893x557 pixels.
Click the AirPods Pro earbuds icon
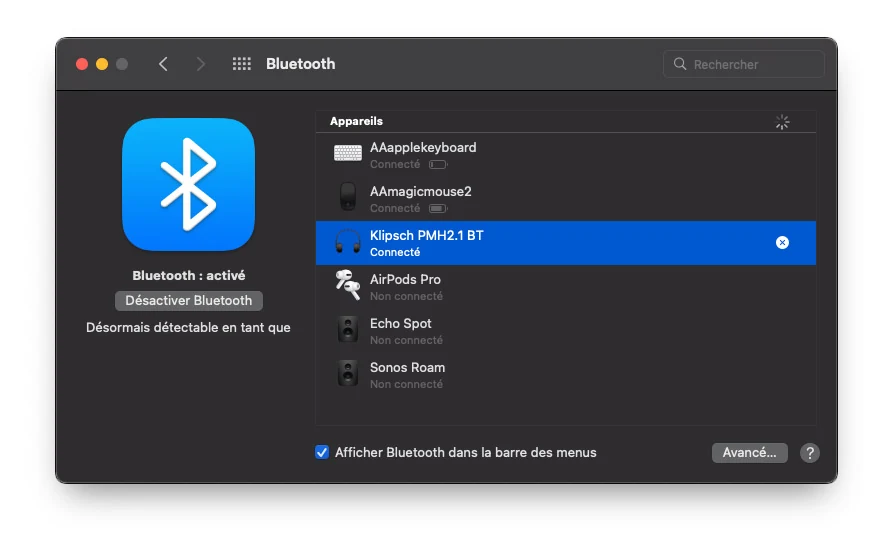[347, 285]
